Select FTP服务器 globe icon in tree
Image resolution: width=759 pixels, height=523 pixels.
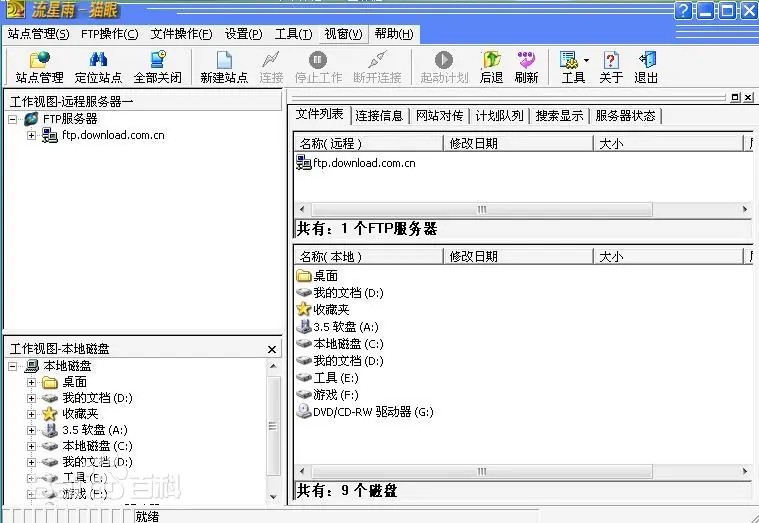tap(31, 119)
